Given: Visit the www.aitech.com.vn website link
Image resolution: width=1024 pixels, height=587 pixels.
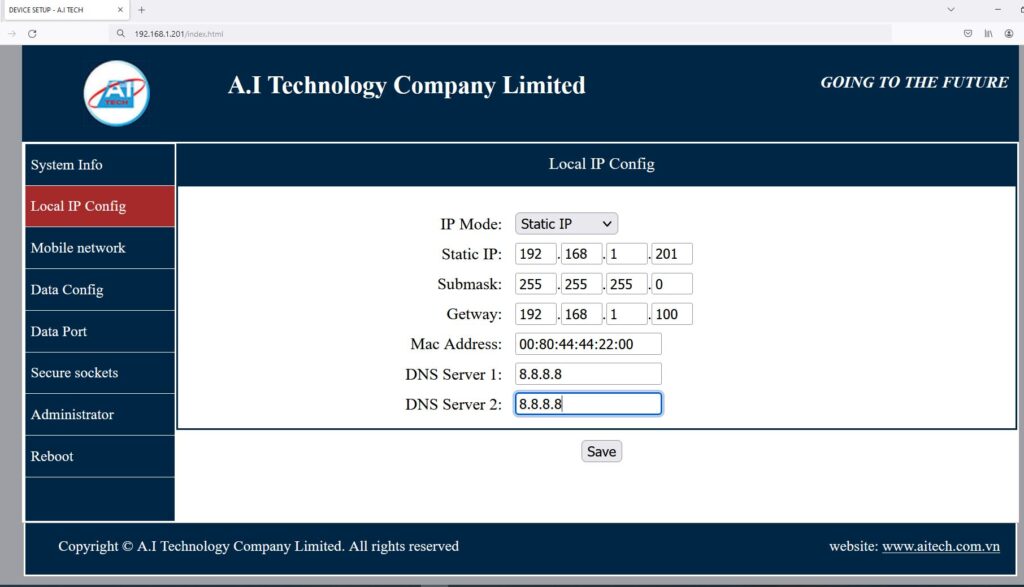Looking at the screenshot, I should click(x=941, y=546).
